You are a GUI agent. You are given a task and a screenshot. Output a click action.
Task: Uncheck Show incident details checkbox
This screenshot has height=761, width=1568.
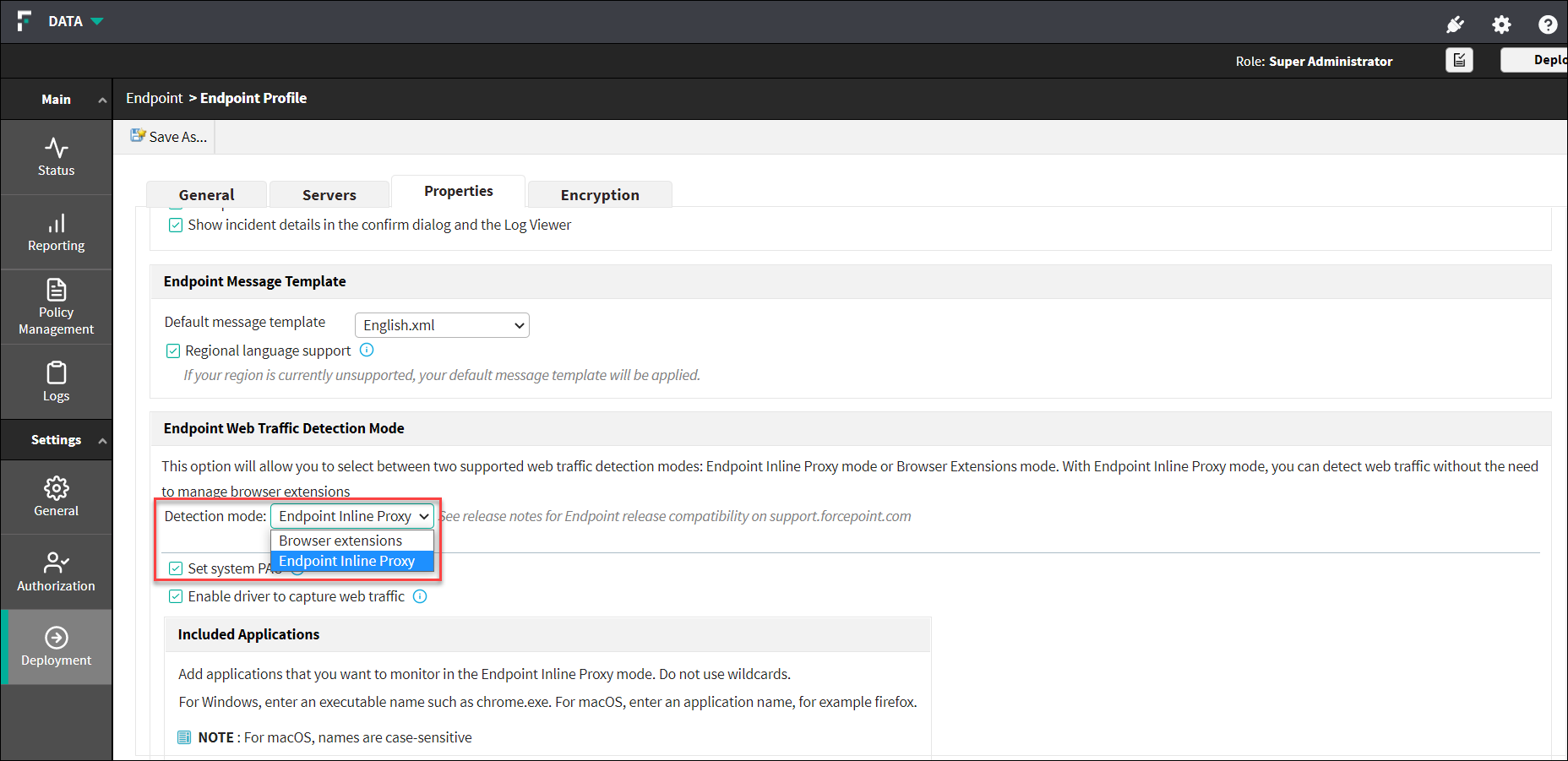pyautogui.click(x=176, y=225)
